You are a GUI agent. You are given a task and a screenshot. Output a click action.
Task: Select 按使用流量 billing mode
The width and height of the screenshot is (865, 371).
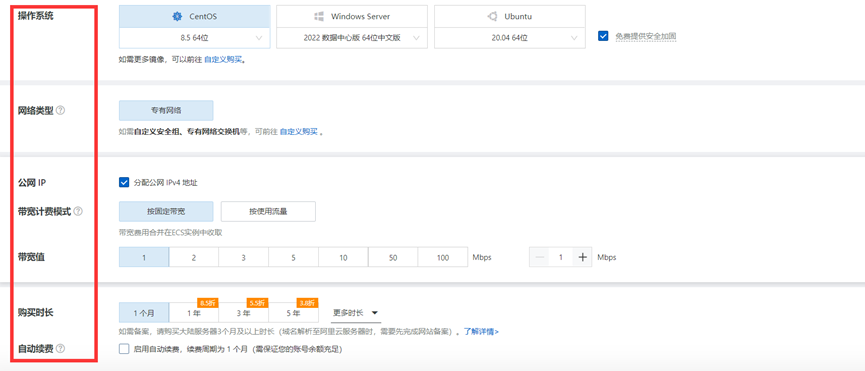[x=268, y=211]
